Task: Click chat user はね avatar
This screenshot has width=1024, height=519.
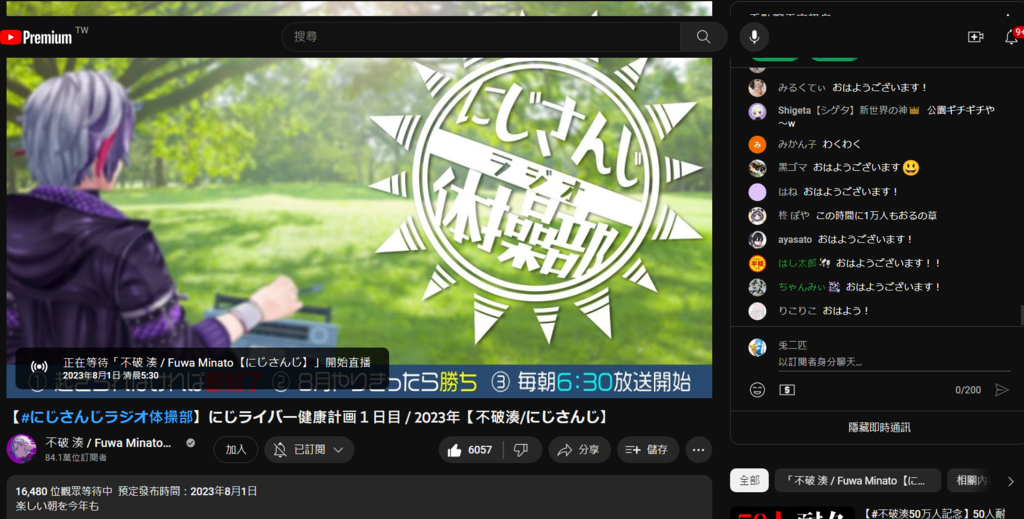Action: click(x=757, y=192)
